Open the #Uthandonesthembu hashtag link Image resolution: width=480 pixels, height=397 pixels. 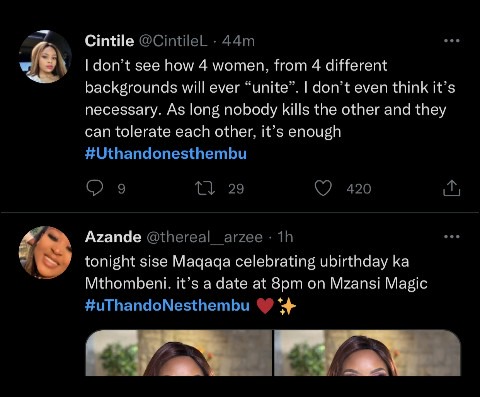[166, 154]
